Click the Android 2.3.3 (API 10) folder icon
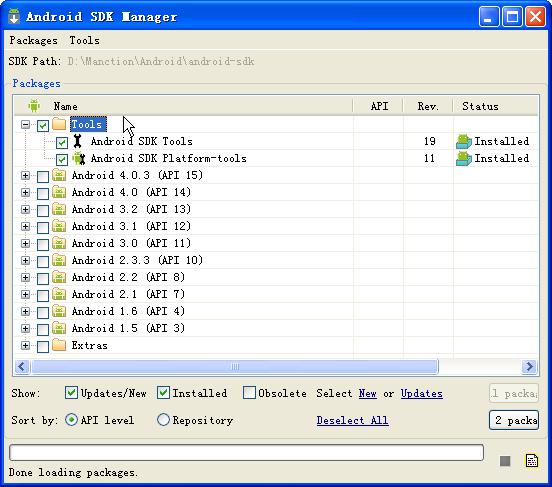 click(59, 260)
